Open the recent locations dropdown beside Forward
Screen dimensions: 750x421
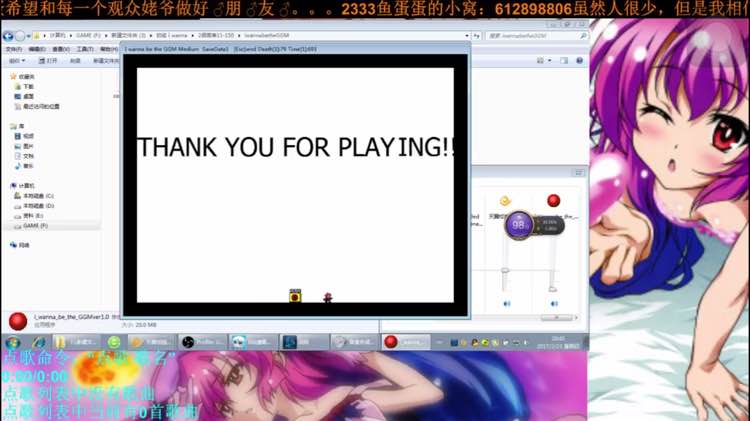coord(28,36)
